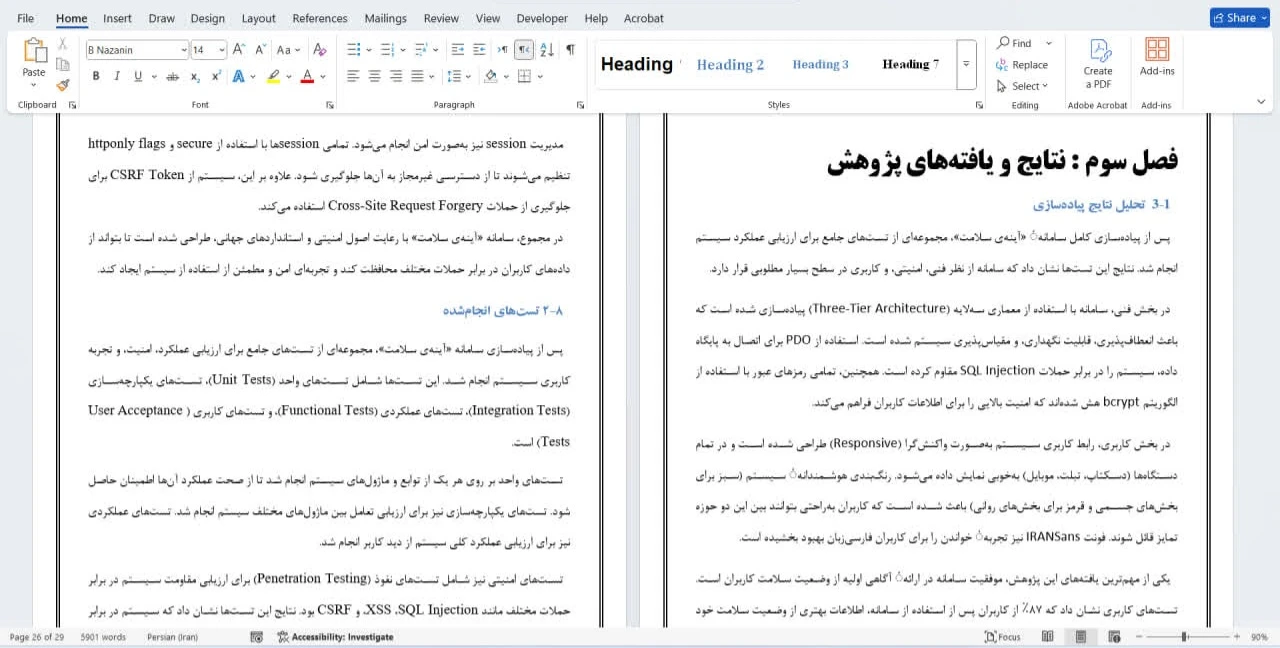The image size is (1280, 648).
Task: Click the bullets list icon
Action: pos(354,49)
